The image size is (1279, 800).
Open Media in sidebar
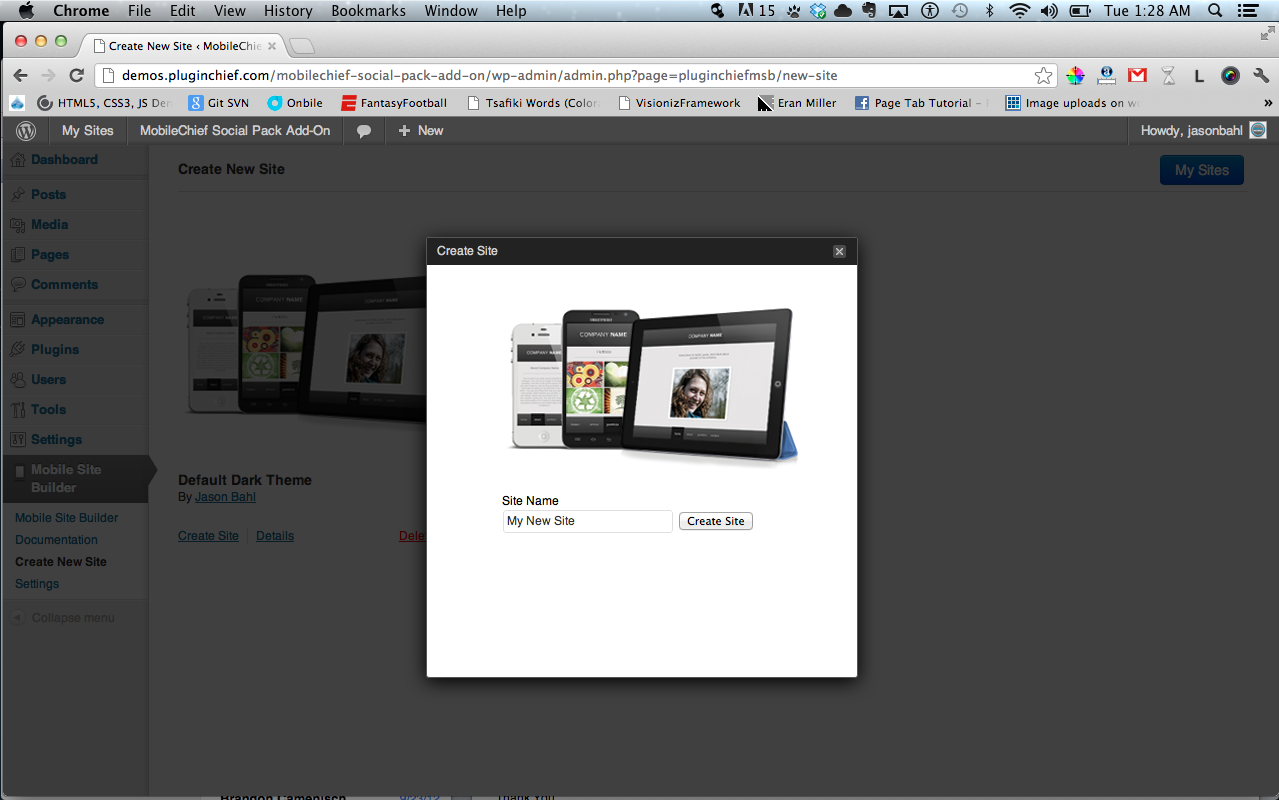coord(49,225)
